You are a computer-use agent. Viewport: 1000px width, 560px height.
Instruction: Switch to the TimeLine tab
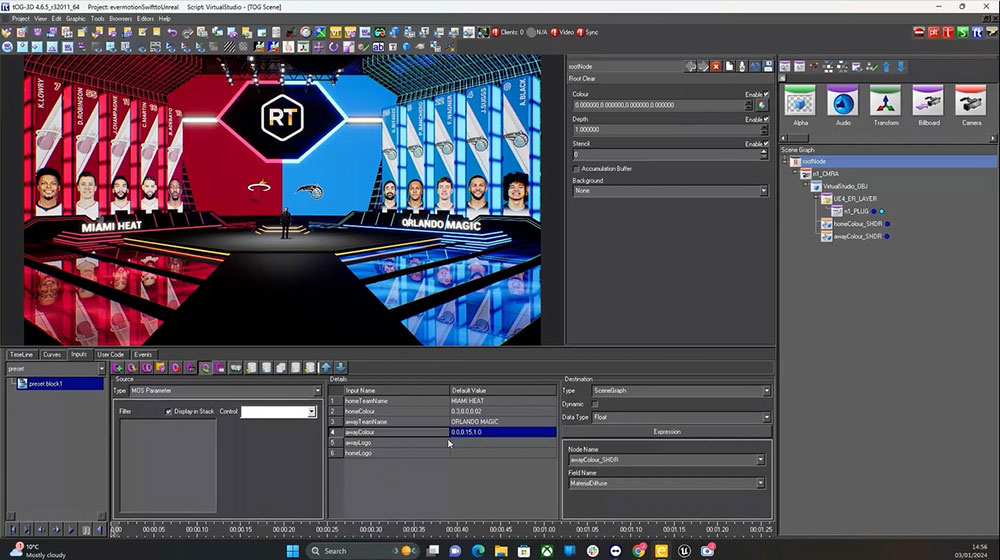tap(21, 355)
